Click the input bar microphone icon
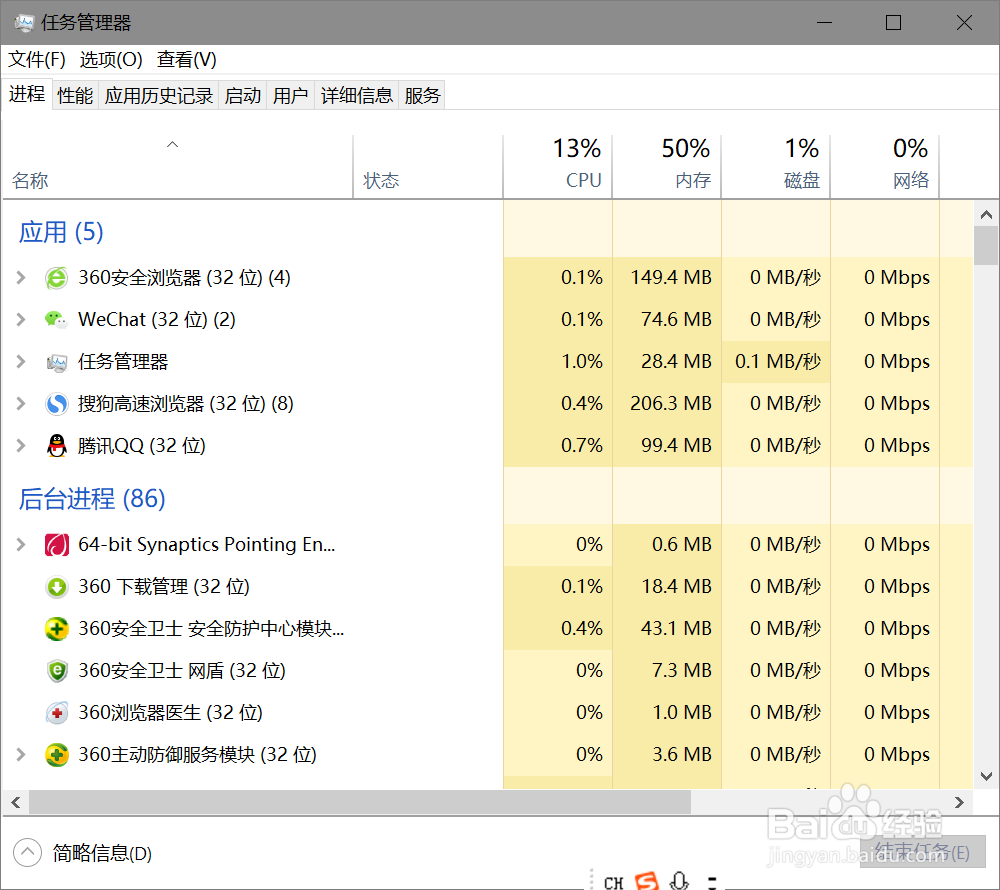The width and height of the screenshot is (1000, 890). coord(679,881)
